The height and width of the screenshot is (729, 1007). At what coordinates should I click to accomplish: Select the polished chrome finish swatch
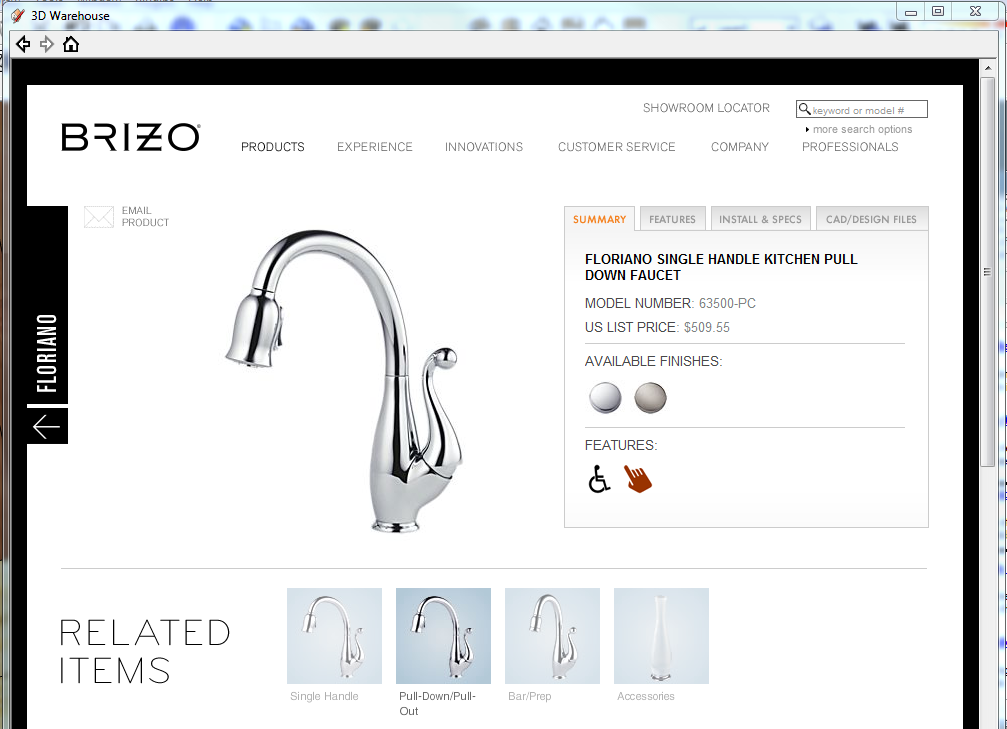(605, 398)
